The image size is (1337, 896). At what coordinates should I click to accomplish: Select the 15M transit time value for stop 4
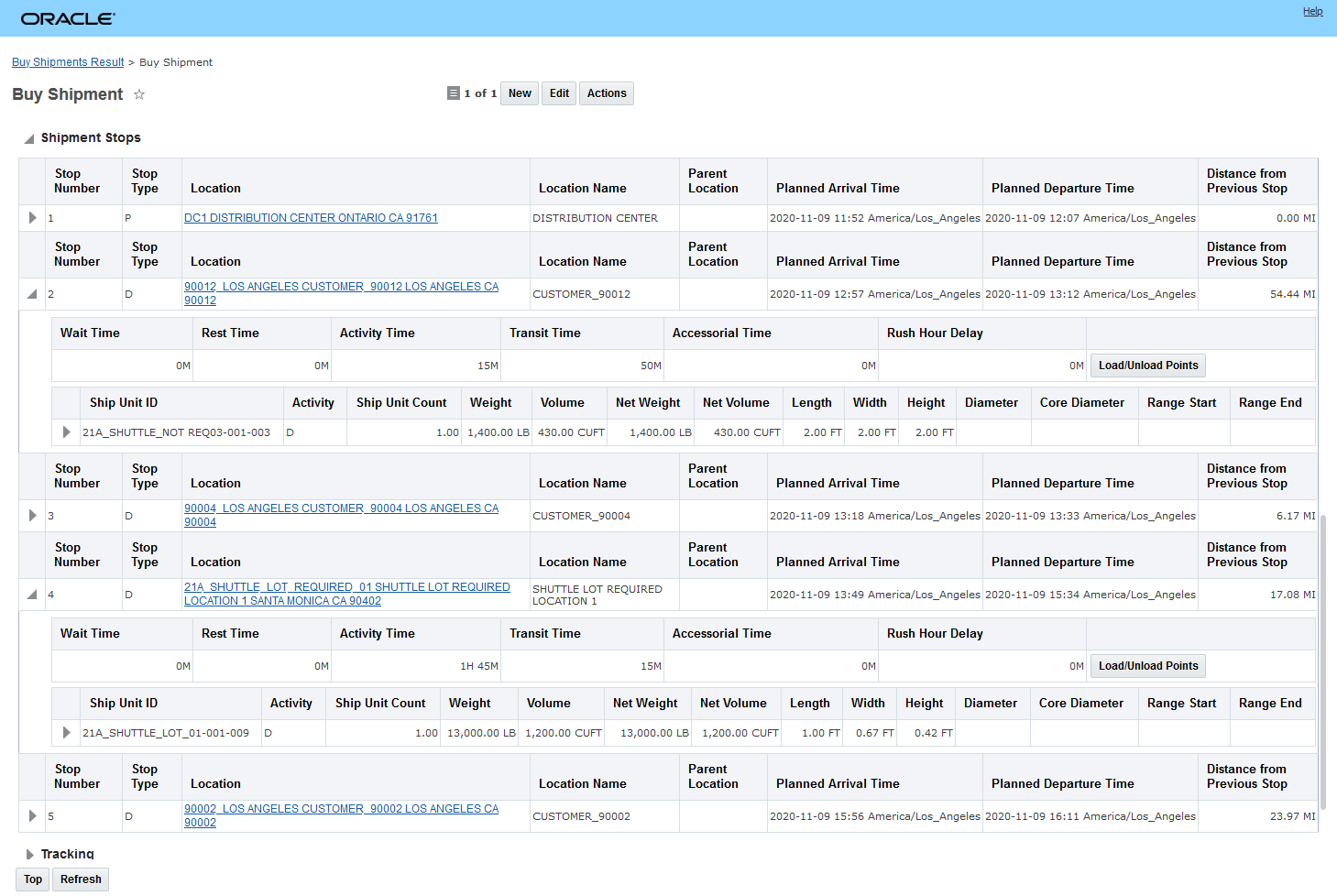click(x=651, y=666)
